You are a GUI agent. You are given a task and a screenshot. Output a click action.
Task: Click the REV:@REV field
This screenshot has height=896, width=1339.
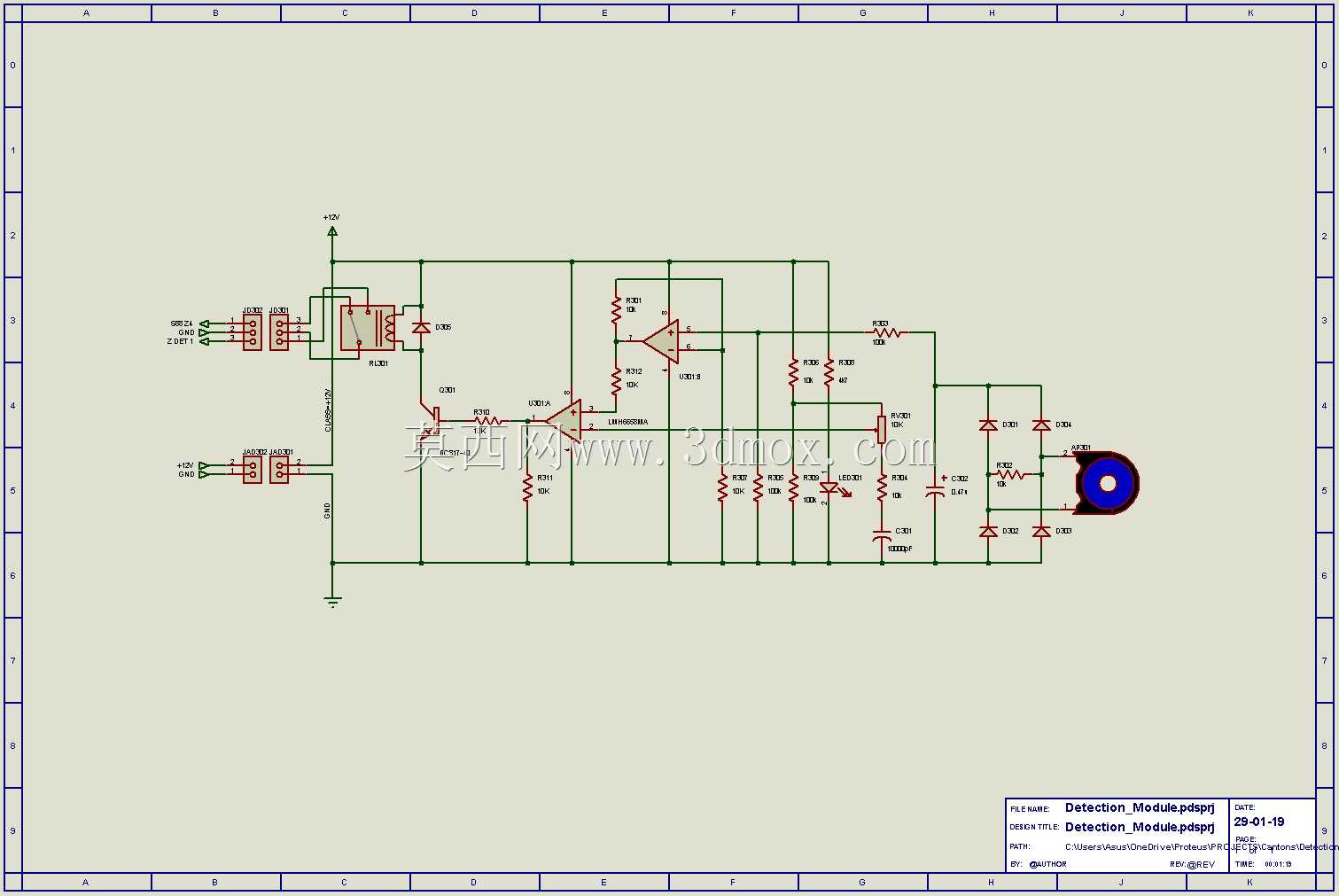click(1192, 864)
